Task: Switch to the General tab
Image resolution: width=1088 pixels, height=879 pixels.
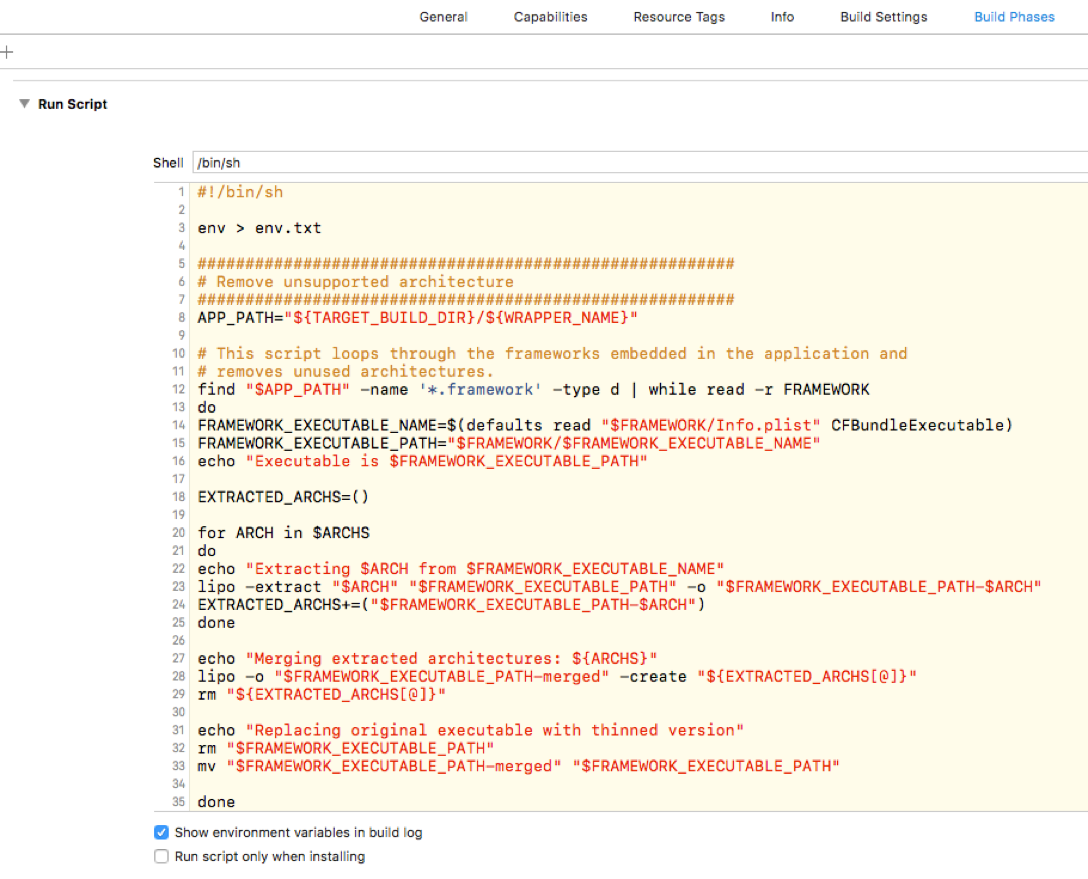Action: pos(443,17)
